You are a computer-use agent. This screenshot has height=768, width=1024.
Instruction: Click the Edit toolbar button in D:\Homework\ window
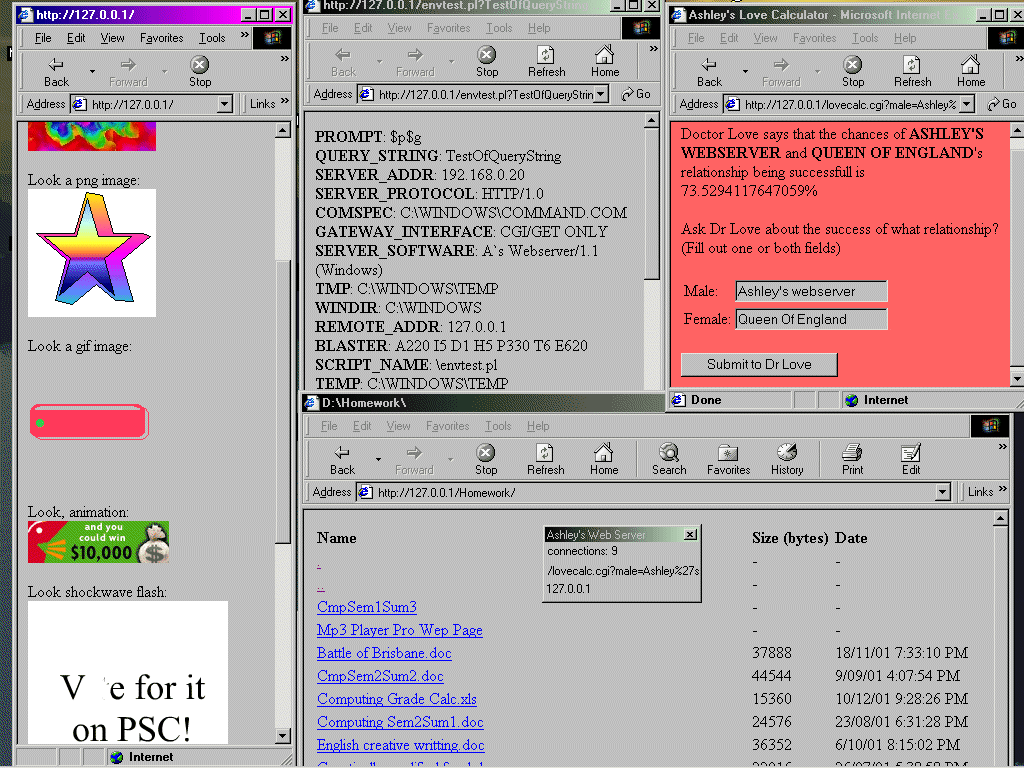(911, 460)
